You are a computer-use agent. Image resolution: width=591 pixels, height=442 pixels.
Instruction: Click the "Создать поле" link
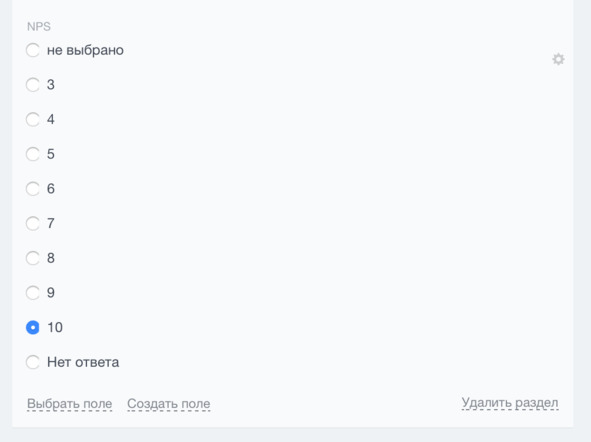[x=168, y=404]
